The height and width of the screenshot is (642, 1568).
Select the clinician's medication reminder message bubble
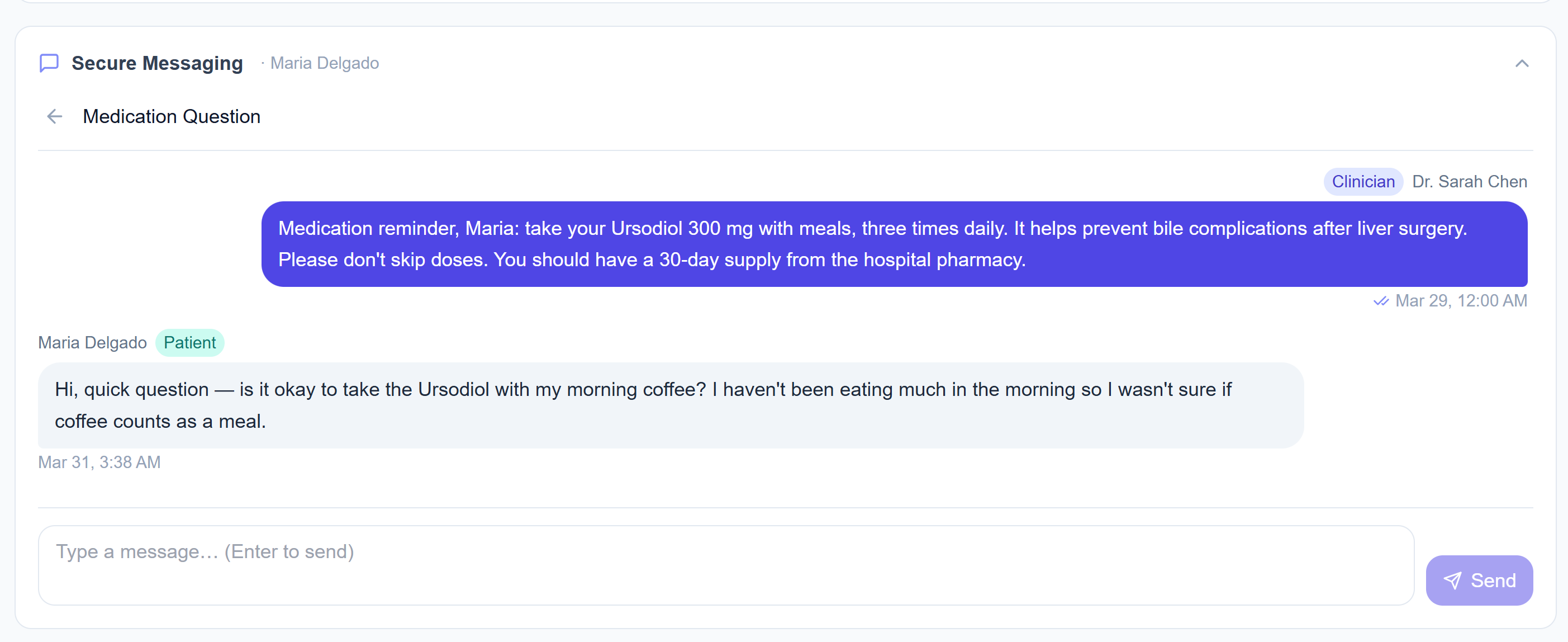tap(895, 244)
